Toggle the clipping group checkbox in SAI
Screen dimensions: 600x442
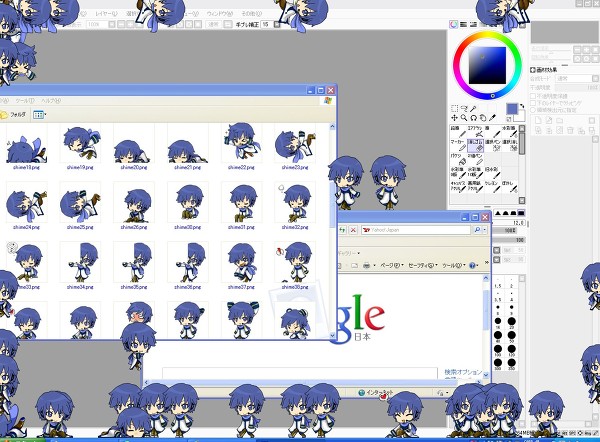point(533,103)
